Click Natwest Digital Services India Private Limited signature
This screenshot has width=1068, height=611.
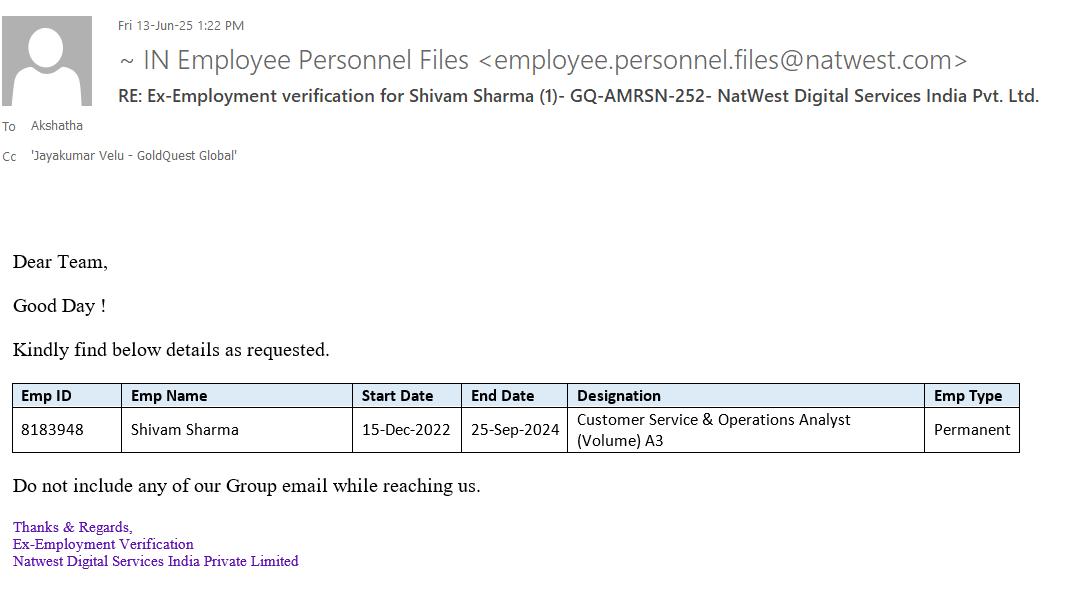pos(155,561)
